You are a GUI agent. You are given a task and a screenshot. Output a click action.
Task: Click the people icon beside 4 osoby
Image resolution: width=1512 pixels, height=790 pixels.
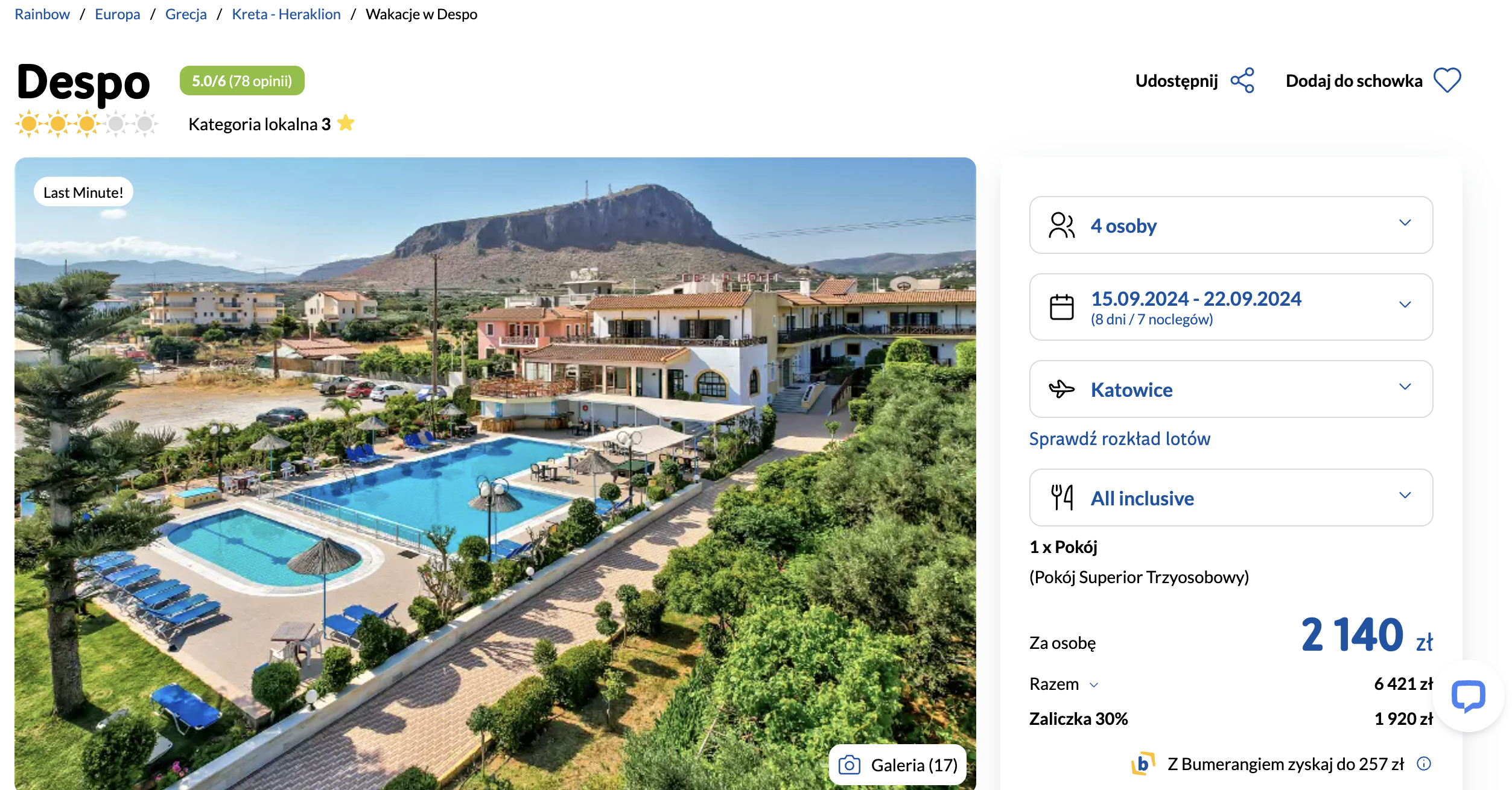[x=1061, y=225]
